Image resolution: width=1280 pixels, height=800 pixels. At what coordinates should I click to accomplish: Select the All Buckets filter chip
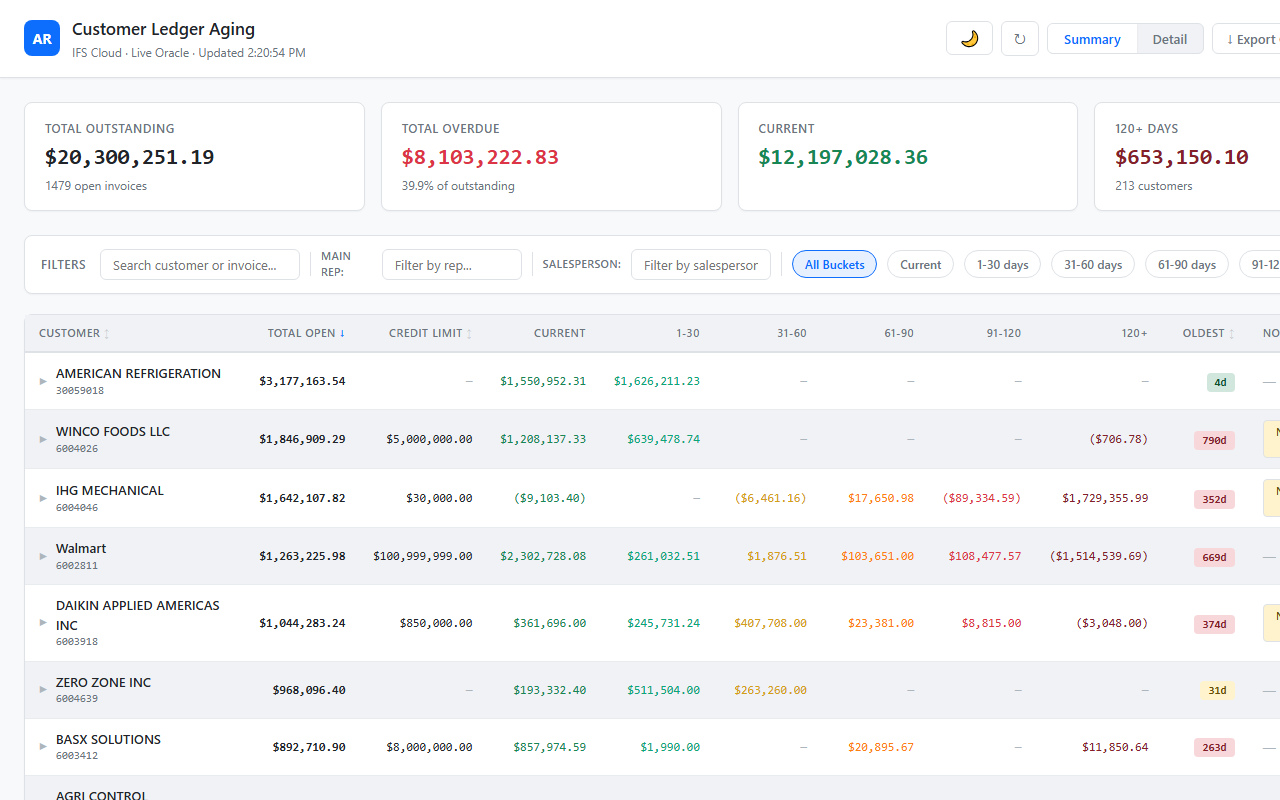pyautogui.click(x=835, y=265)
